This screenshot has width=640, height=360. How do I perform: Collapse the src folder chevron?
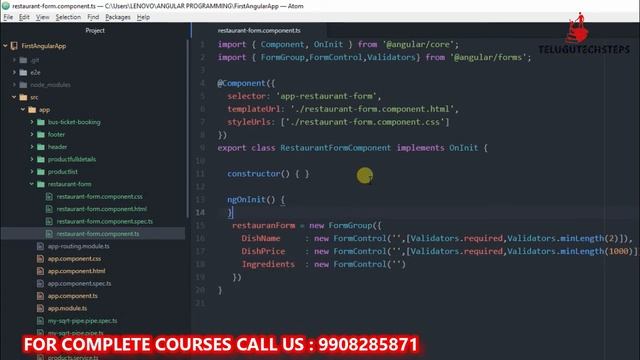(x=14, y=97)
